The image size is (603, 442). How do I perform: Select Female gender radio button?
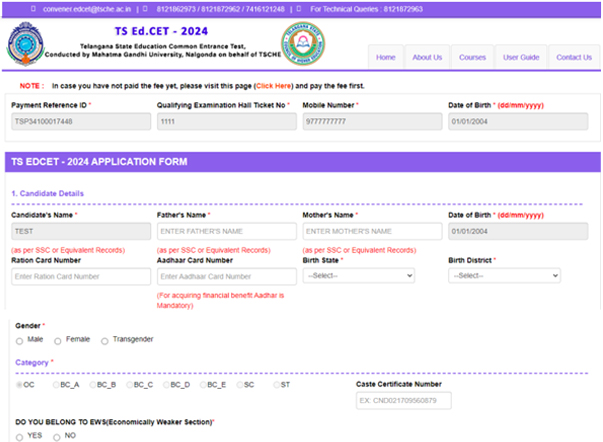58,341
